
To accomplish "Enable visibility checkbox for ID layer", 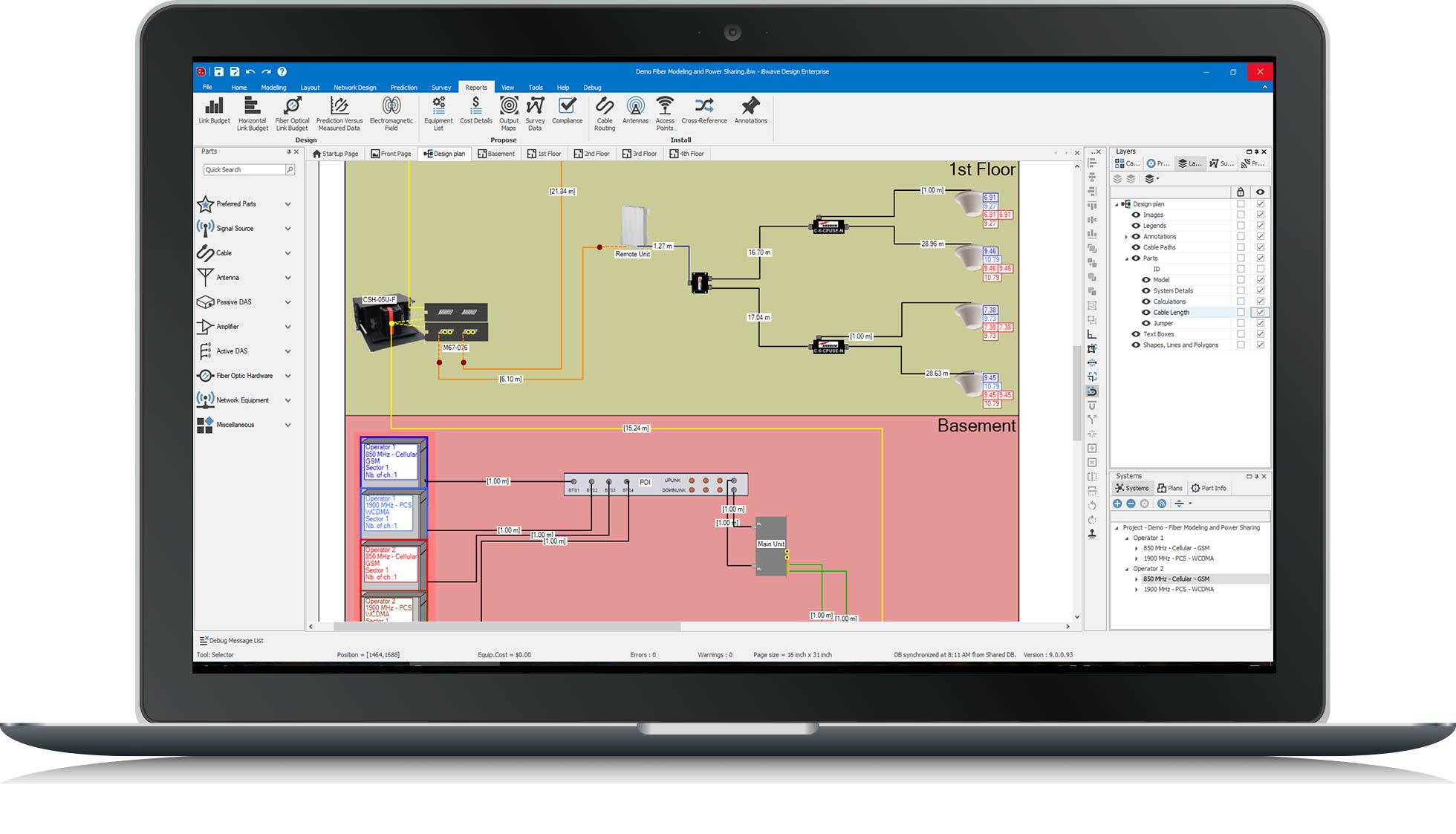I will (1260, 269).
